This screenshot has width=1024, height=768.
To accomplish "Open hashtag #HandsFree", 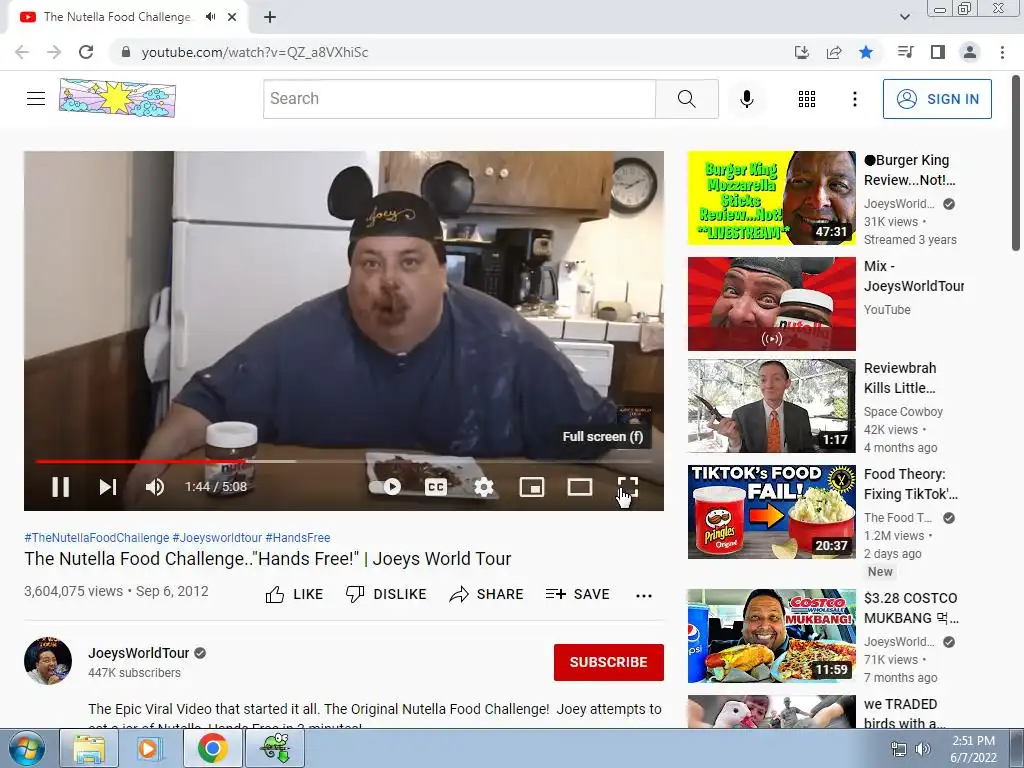I will point(298,537).
